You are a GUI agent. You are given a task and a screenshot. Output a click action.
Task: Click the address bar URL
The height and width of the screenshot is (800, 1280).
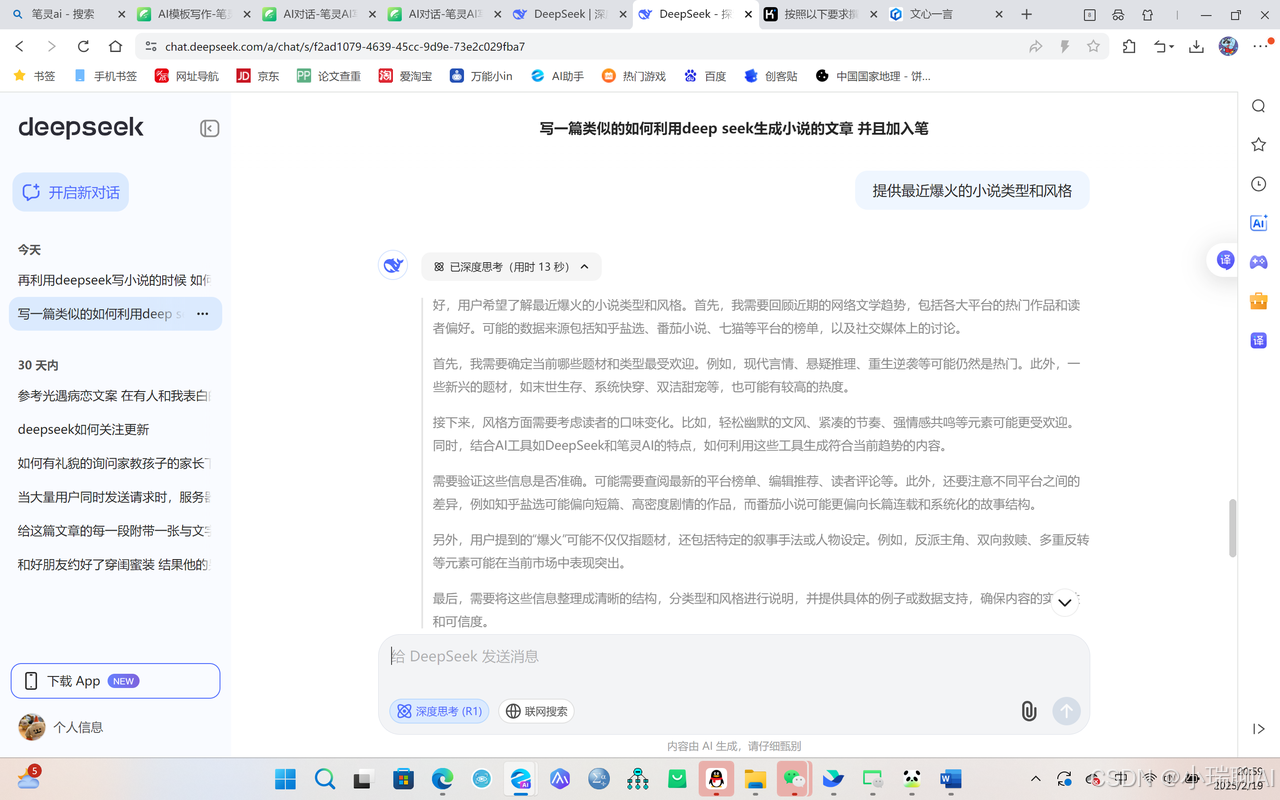coord(345,47)
